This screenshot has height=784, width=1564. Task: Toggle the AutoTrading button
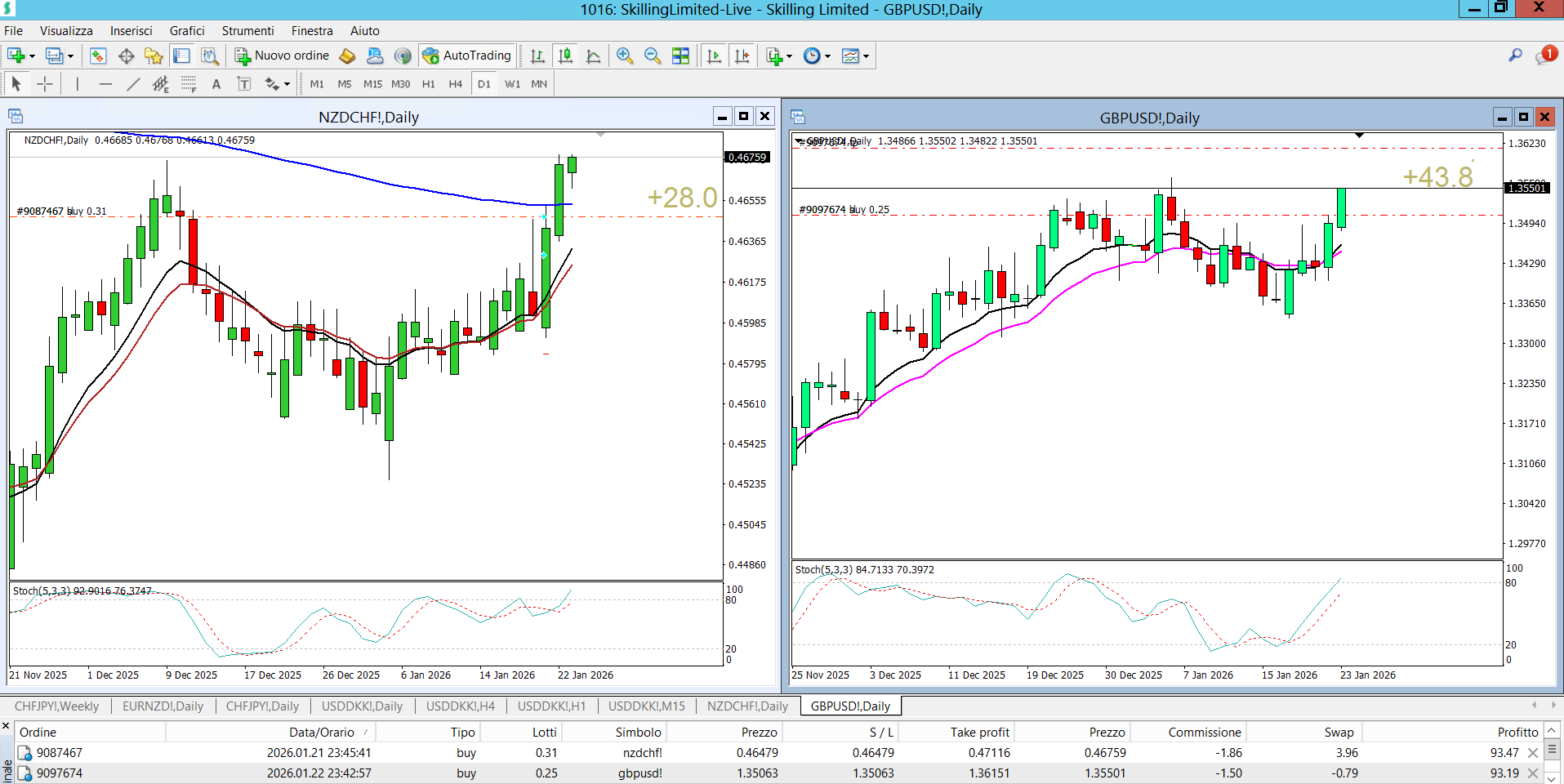[x=467, y=56]
